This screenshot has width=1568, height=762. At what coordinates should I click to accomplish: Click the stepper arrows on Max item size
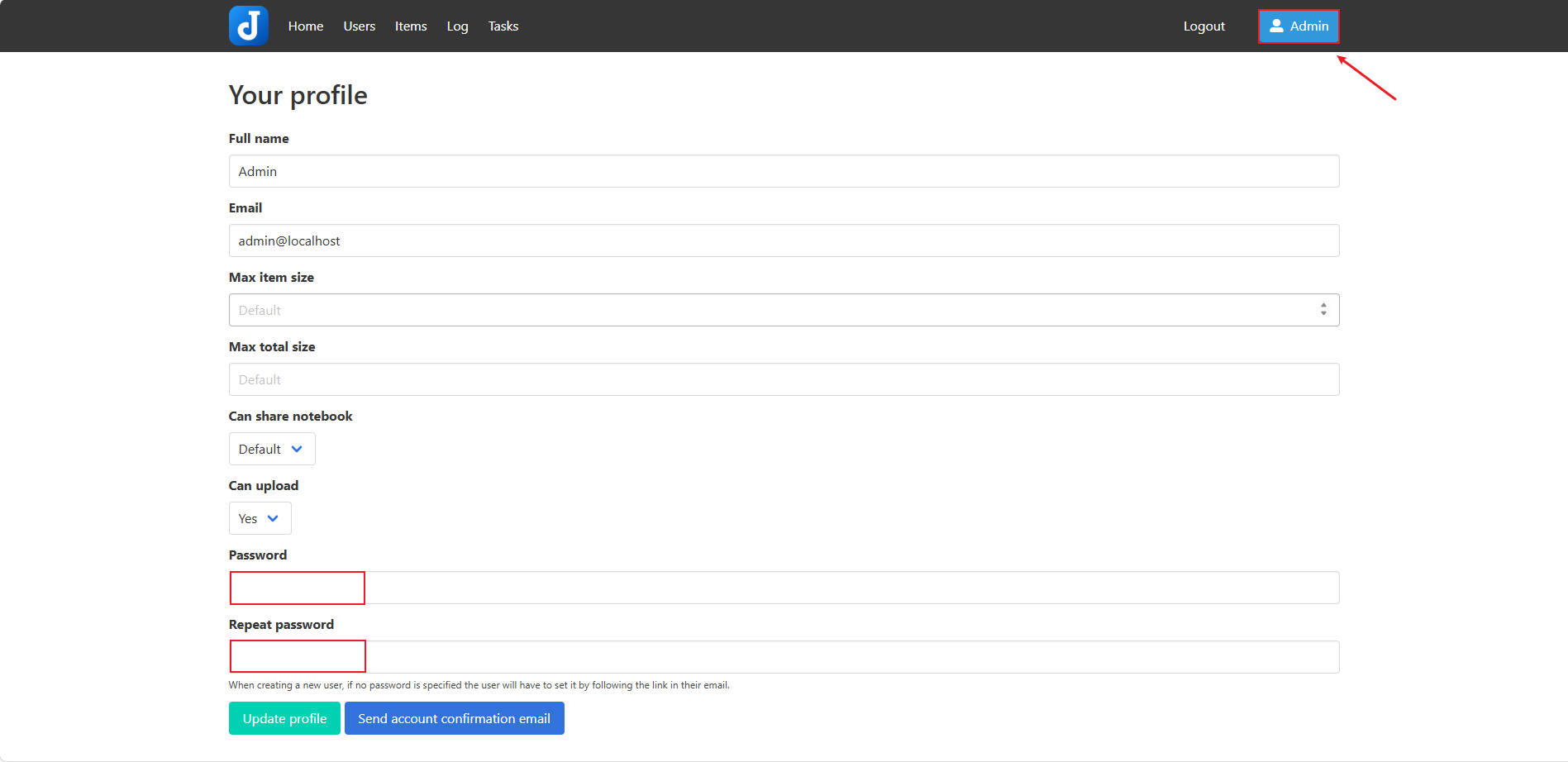pos(1323,309)
